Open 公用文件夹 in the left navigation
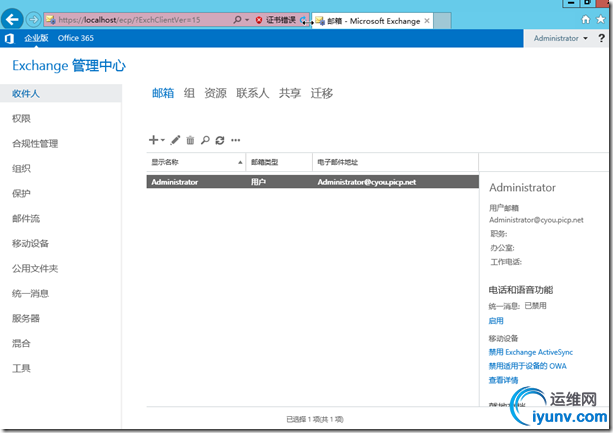This screenshot has height=433, width=613. pos(35,268)
